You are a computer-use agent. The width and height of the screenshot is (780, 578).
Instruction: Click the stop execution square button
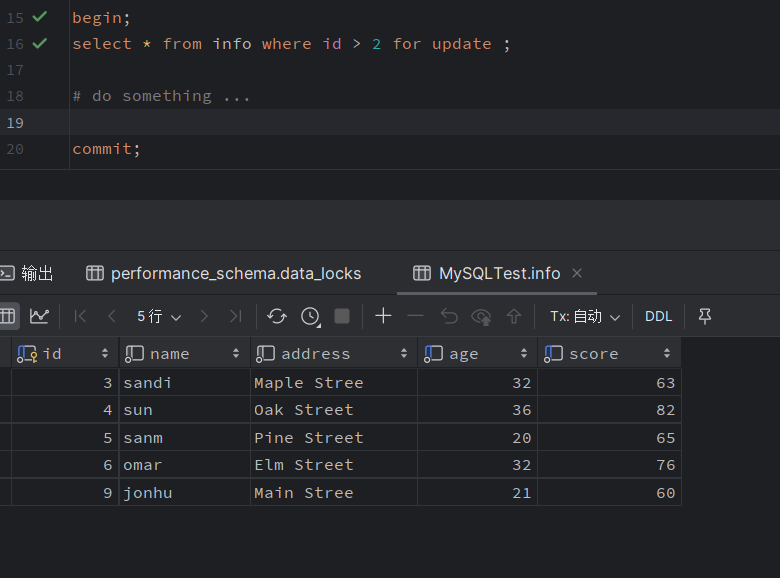click(342, 316)
